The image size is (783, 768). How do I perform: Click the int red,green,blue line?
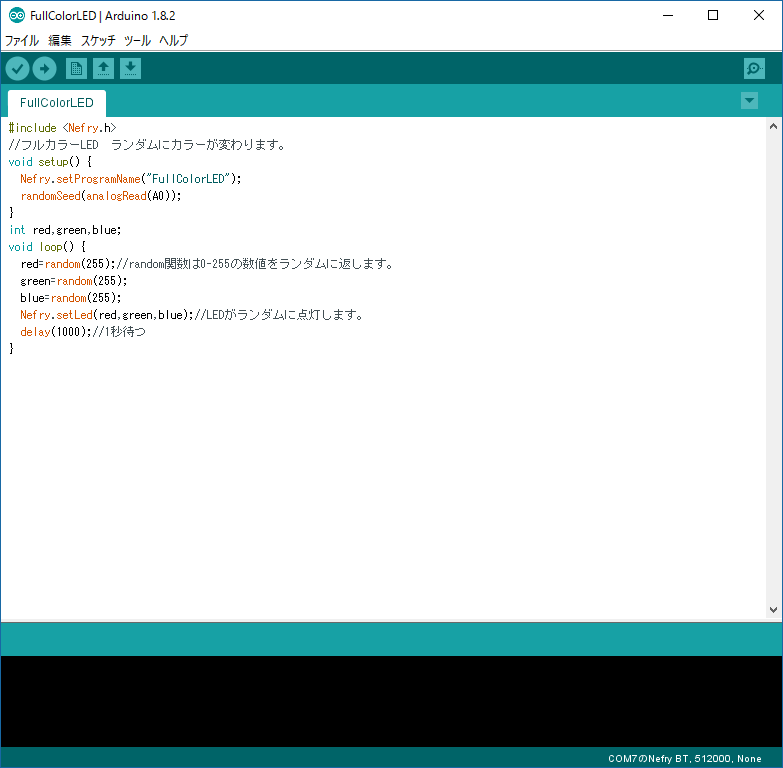(x=65, y=230)
